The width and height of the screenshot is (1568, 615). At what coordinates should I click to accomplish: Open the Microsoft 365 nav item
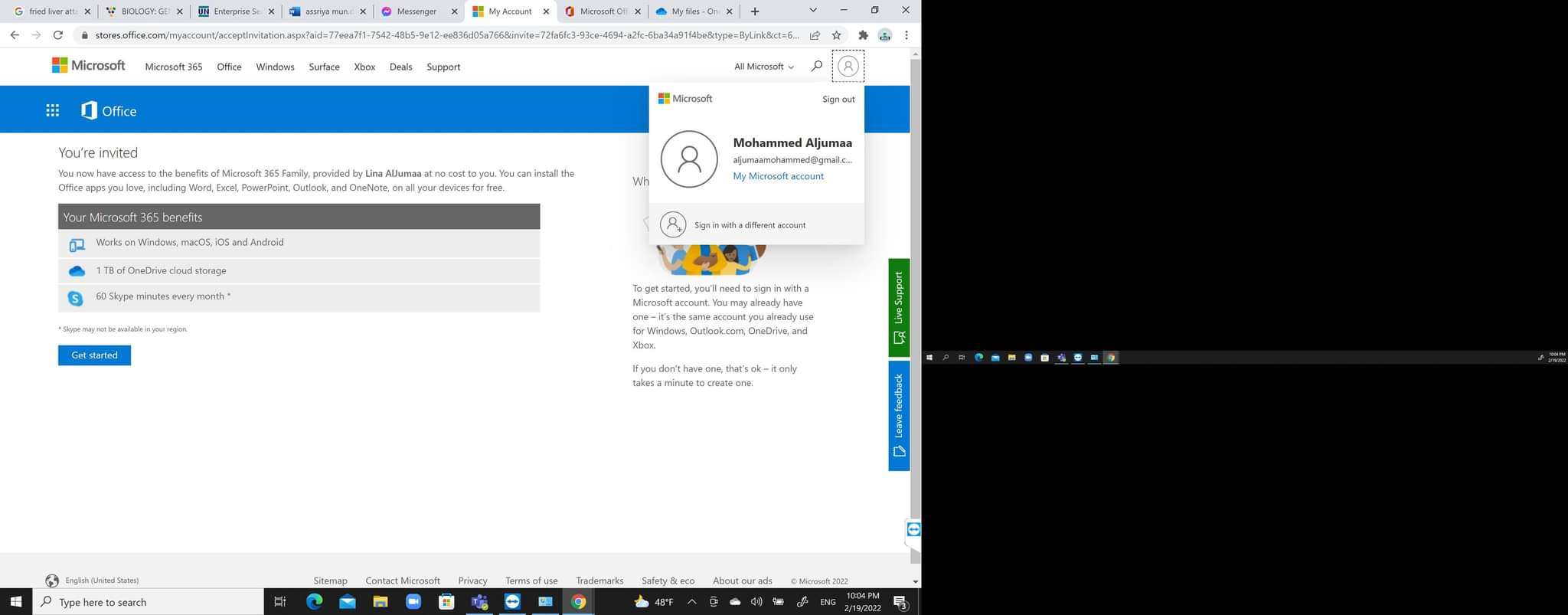174,67
